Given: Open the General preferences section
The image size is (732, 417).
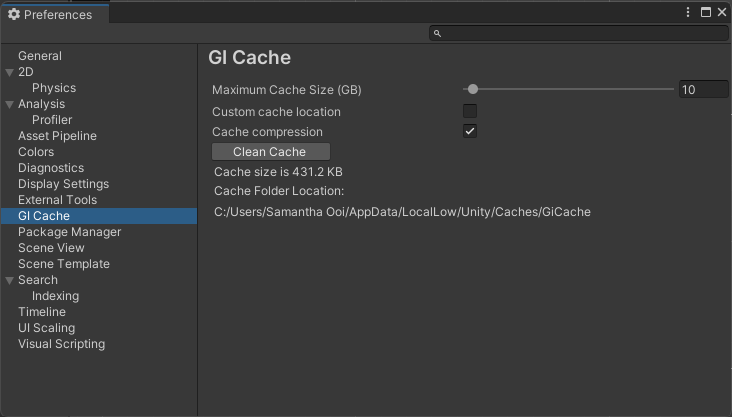Looking at the screenshot, I should point(40,56).
